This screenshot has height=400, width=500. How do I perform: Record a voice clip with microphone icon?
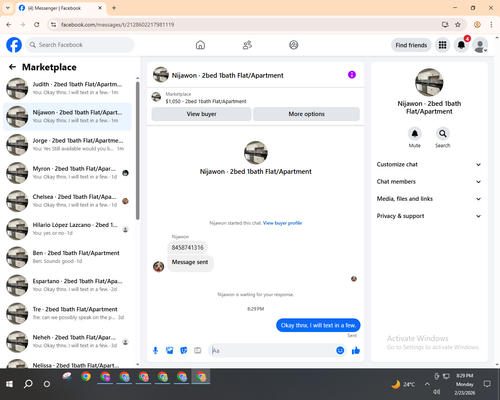[x=155, y=351]
